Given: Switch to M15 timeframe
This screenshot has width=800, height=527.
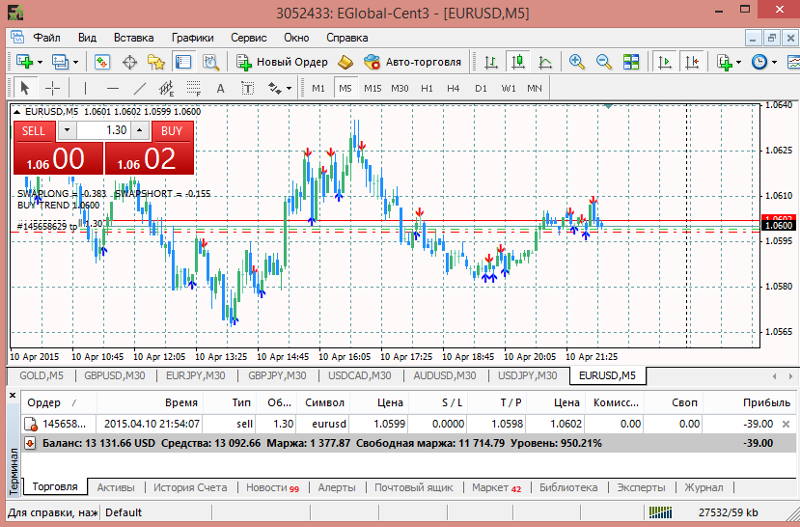Looking at the screenshot, I should tap(372, 88).
